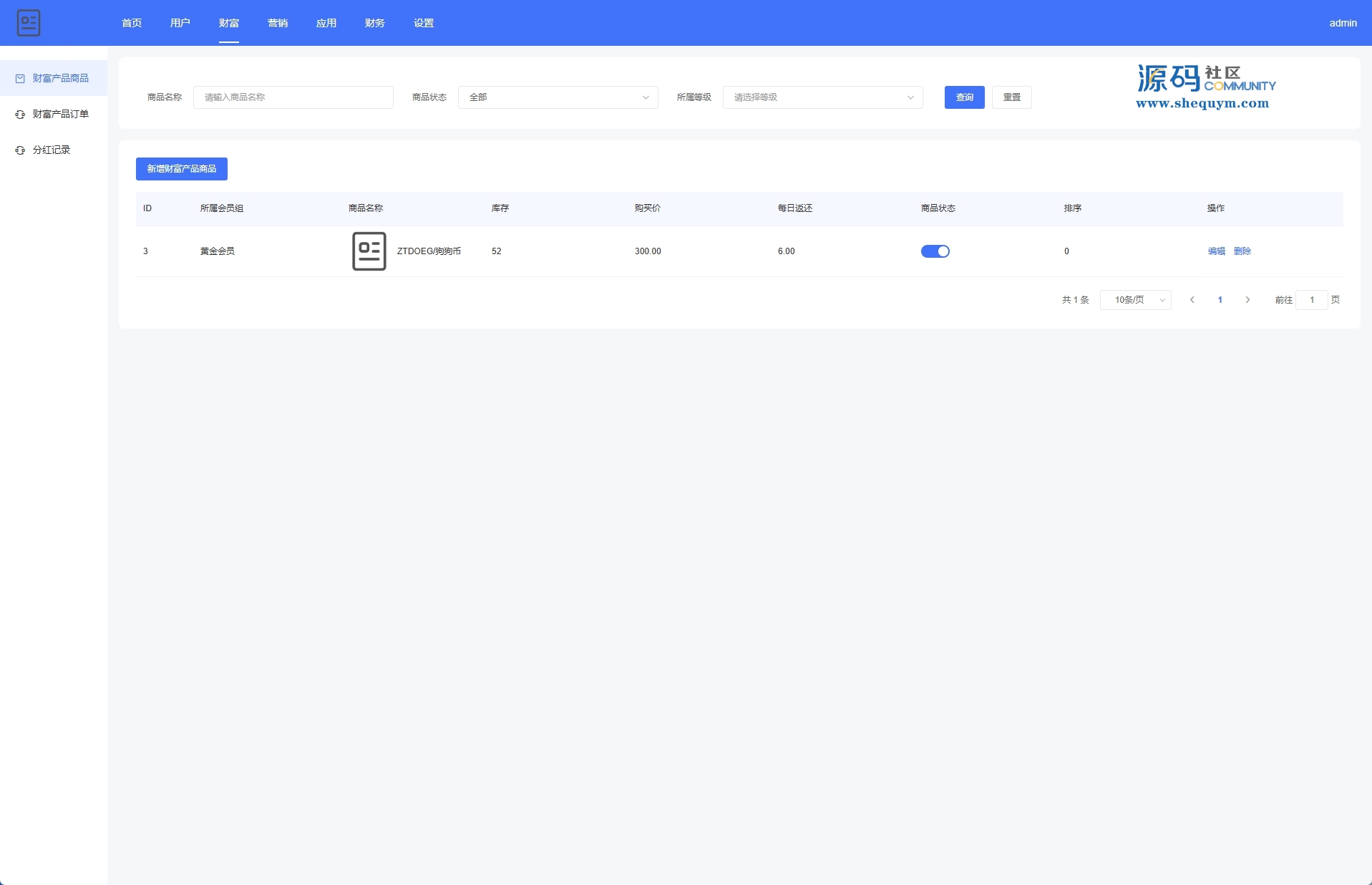Screen dimensions: 1372x885
Task: Click 编辑 link for the product row
Action: pos(1216,251)
